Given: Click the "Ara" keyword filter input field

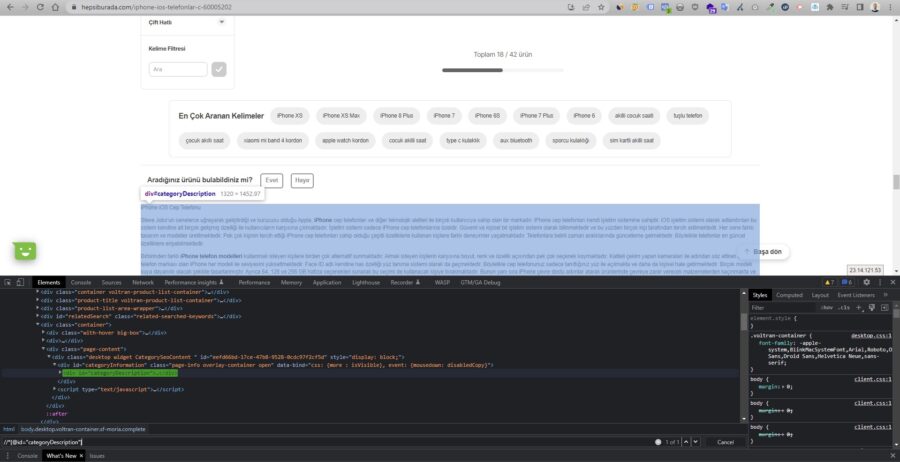Looking at the screenshot, I should point(177,69).
